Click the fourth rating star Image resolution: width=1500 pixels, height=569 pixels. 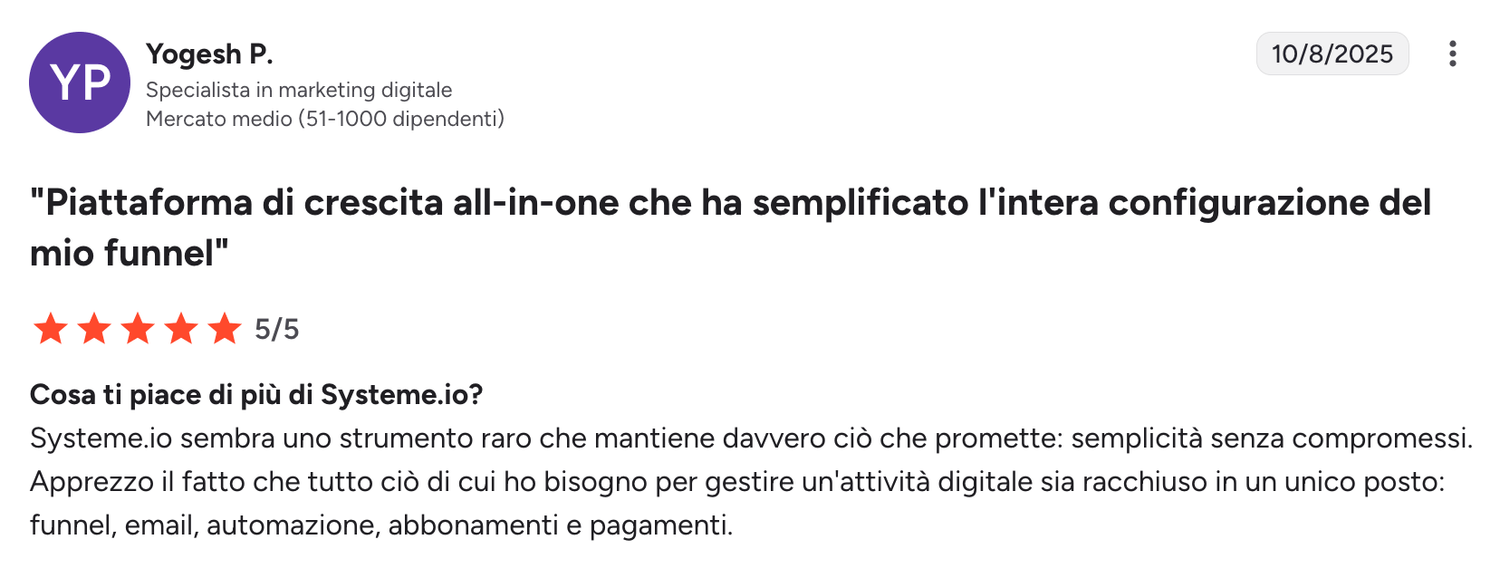tap(181, 328)
